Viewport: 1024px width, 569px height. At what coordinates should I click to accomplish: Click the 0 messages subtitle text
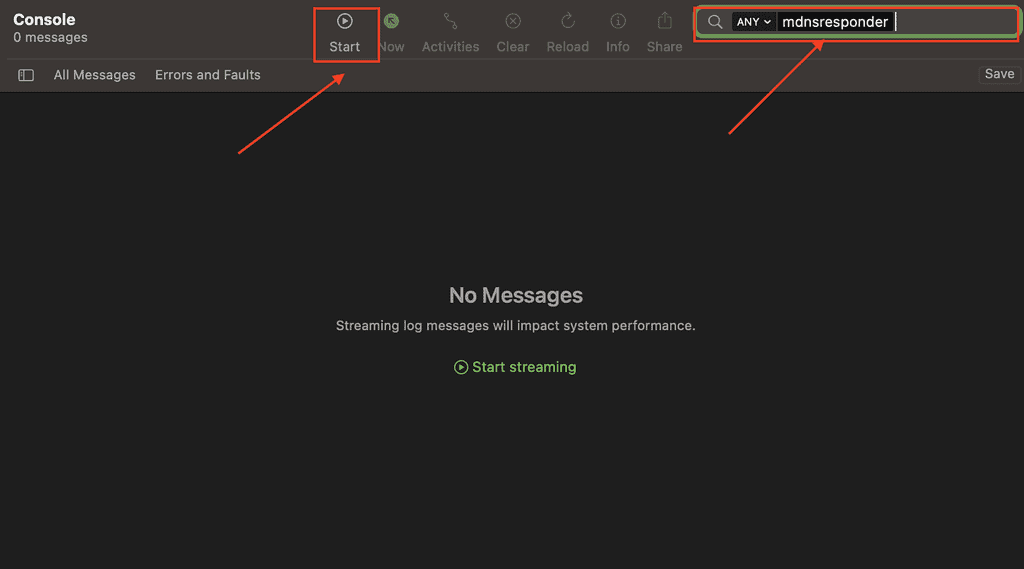point(50,38)
